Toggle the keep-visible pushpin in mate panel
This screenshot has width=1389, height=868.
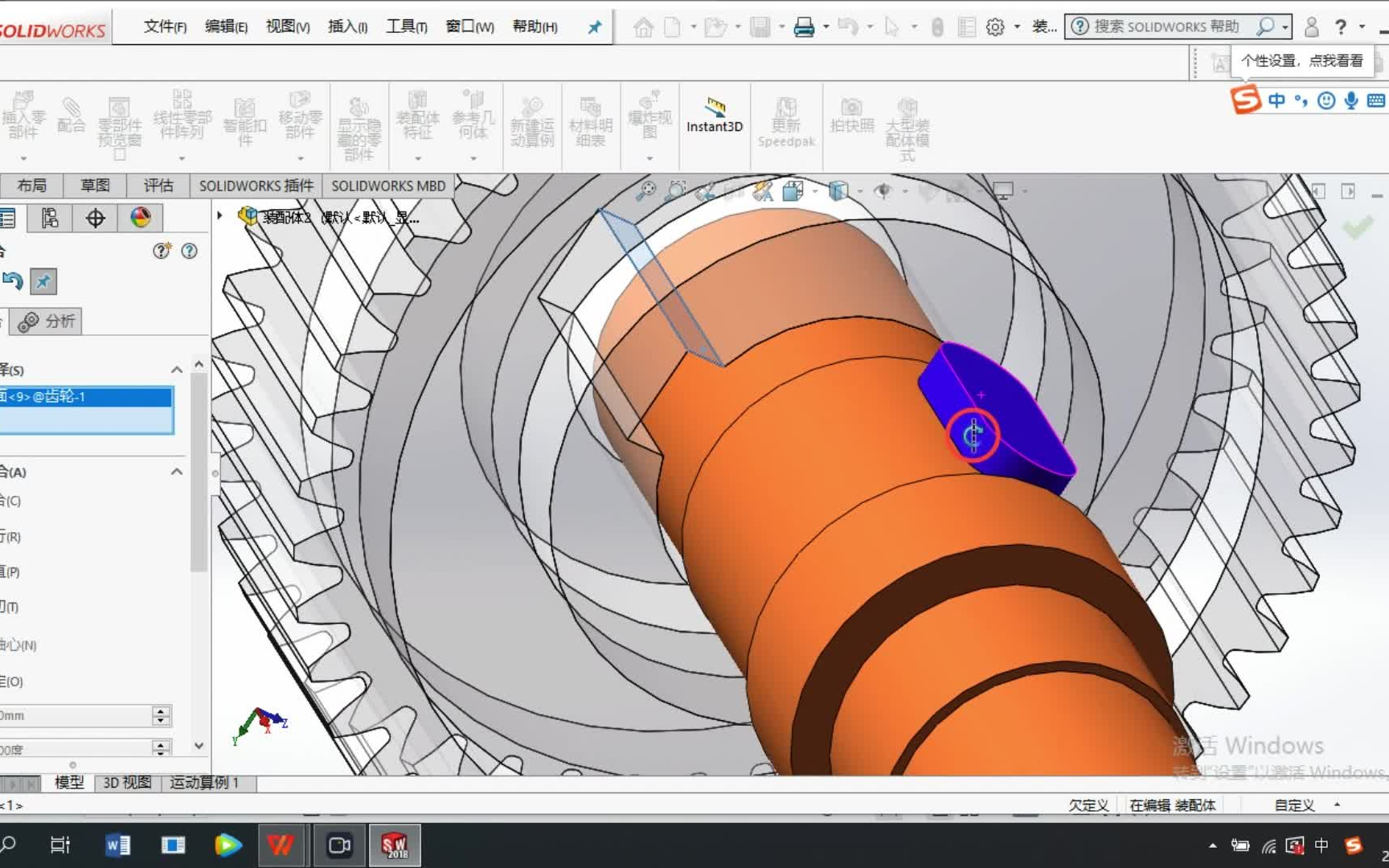[43, 281]
